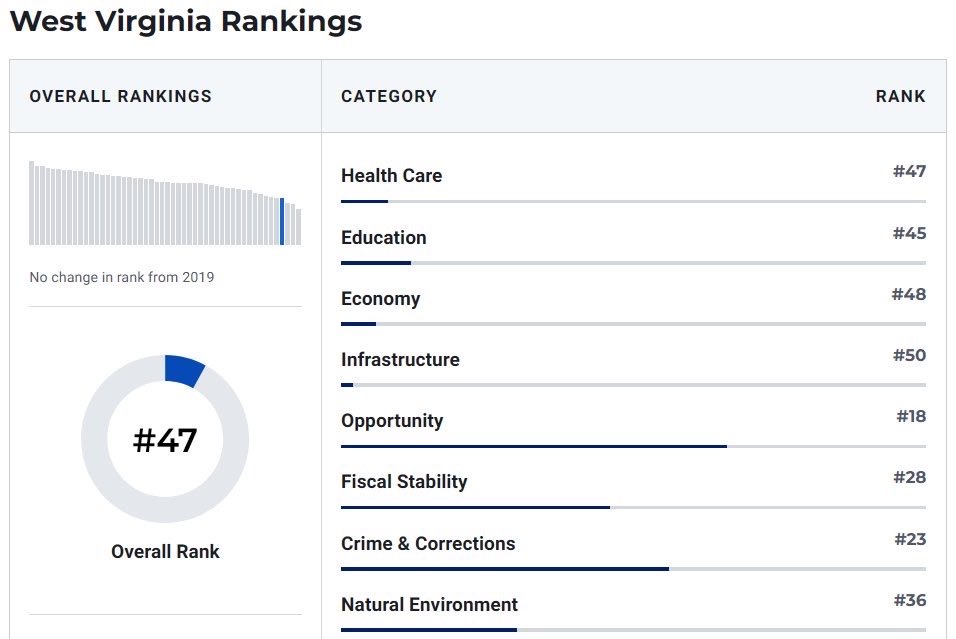Click the Opportunity category label
Screen dimensions: 956x639
click(x=391, y=421)
